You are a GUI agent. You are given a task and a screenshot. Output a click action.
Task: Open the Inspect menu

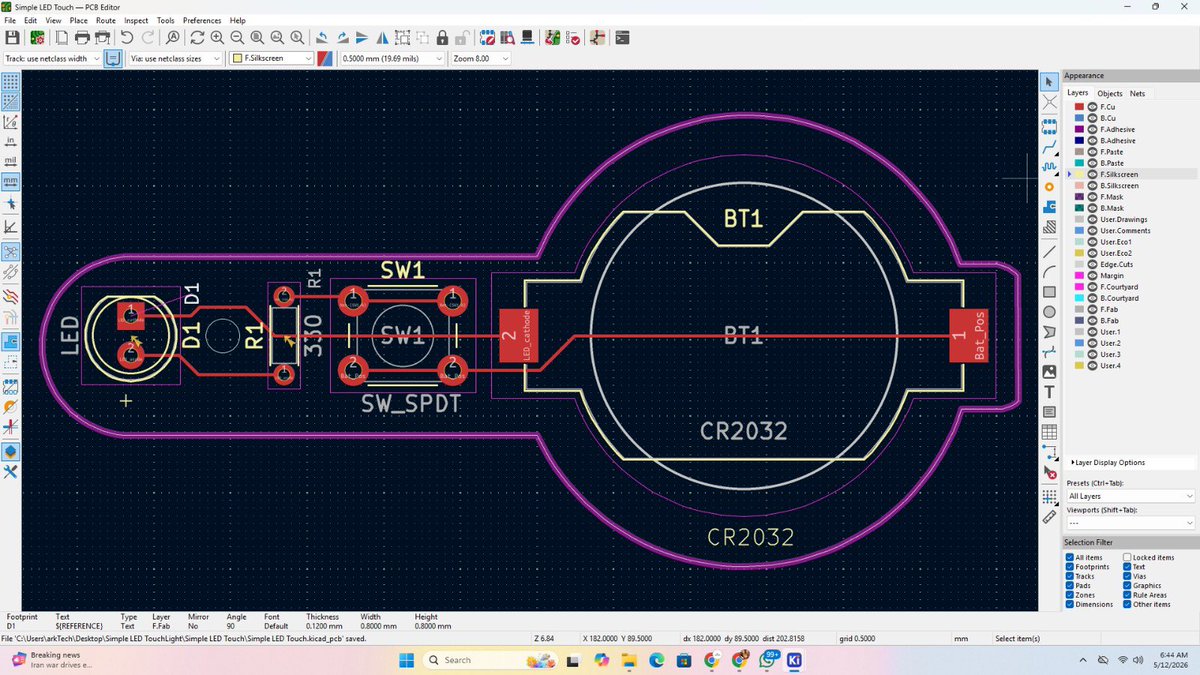137,20
